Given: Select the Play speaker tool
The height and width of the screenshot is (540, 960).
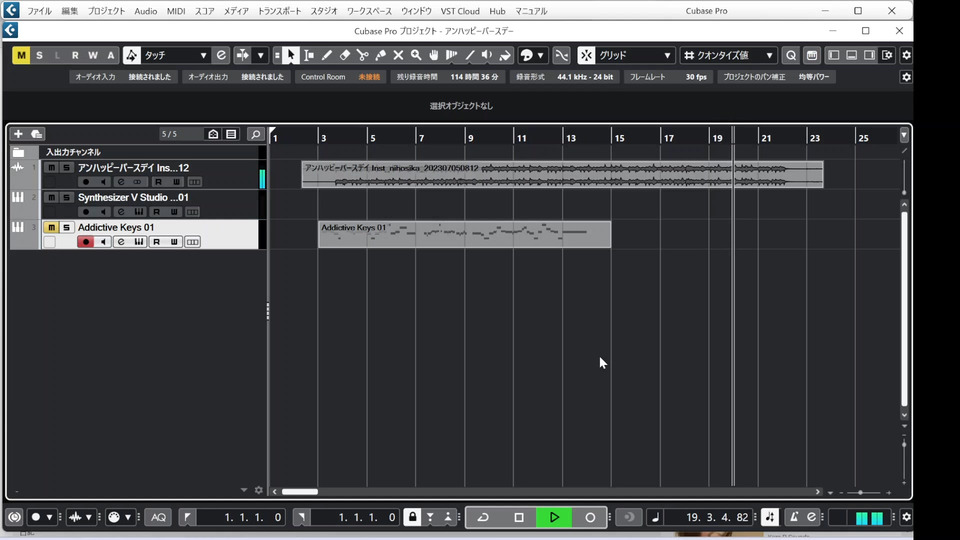Looking at the screenshot, I should click(487, 55).
